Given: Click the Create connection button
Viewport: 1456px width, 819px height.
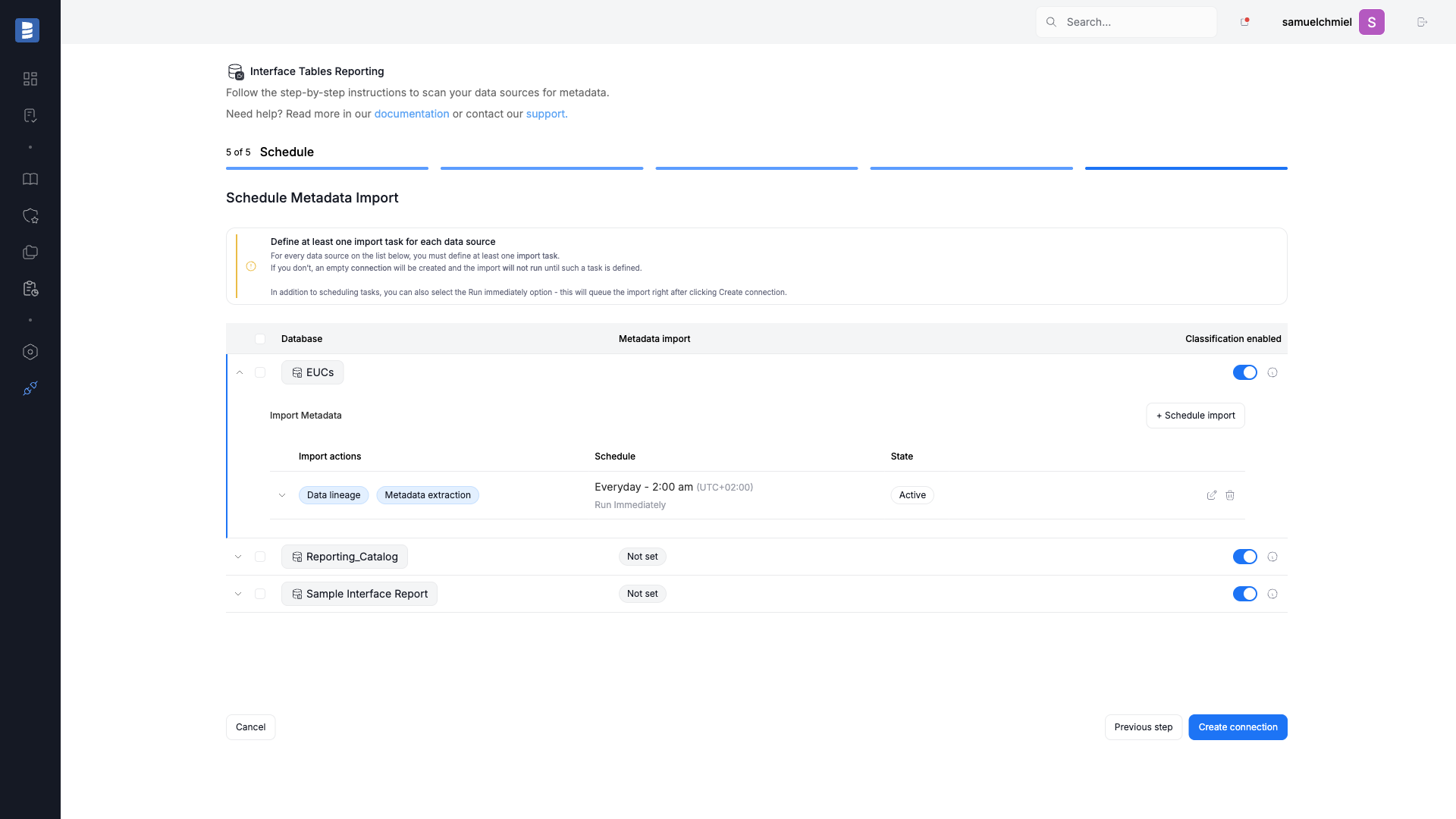Looking at the screenshot, I should (1238, 727).
